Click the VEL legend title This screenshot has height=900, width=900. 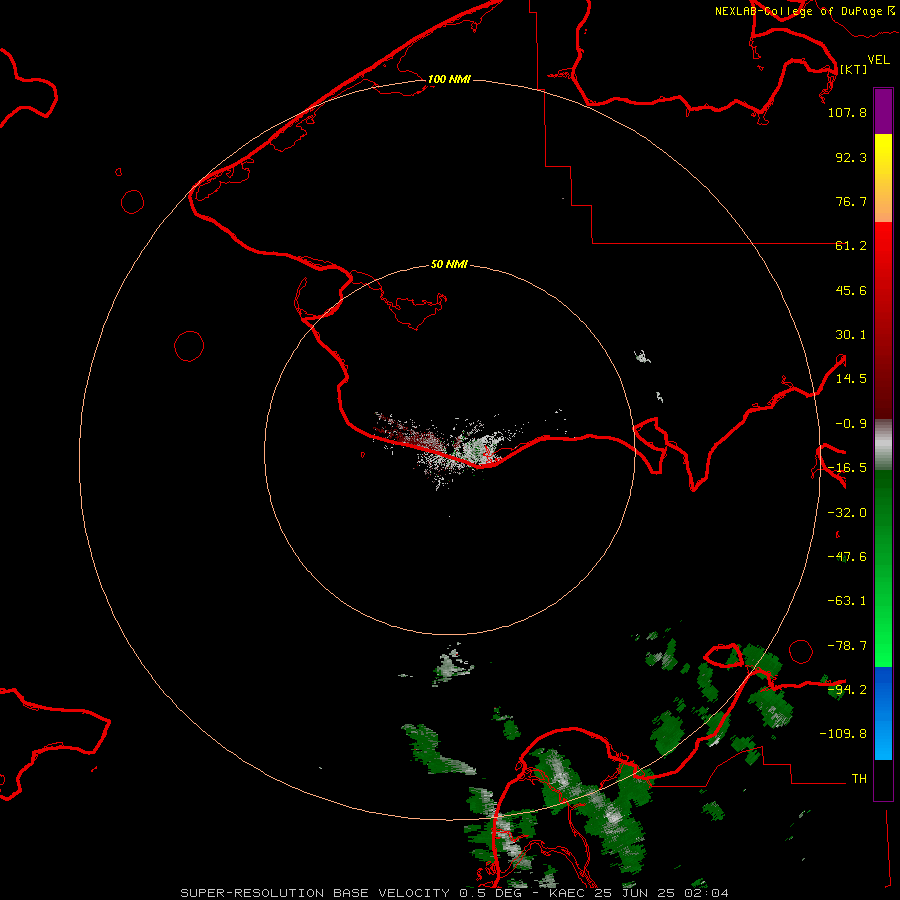[x=878, y=60]
